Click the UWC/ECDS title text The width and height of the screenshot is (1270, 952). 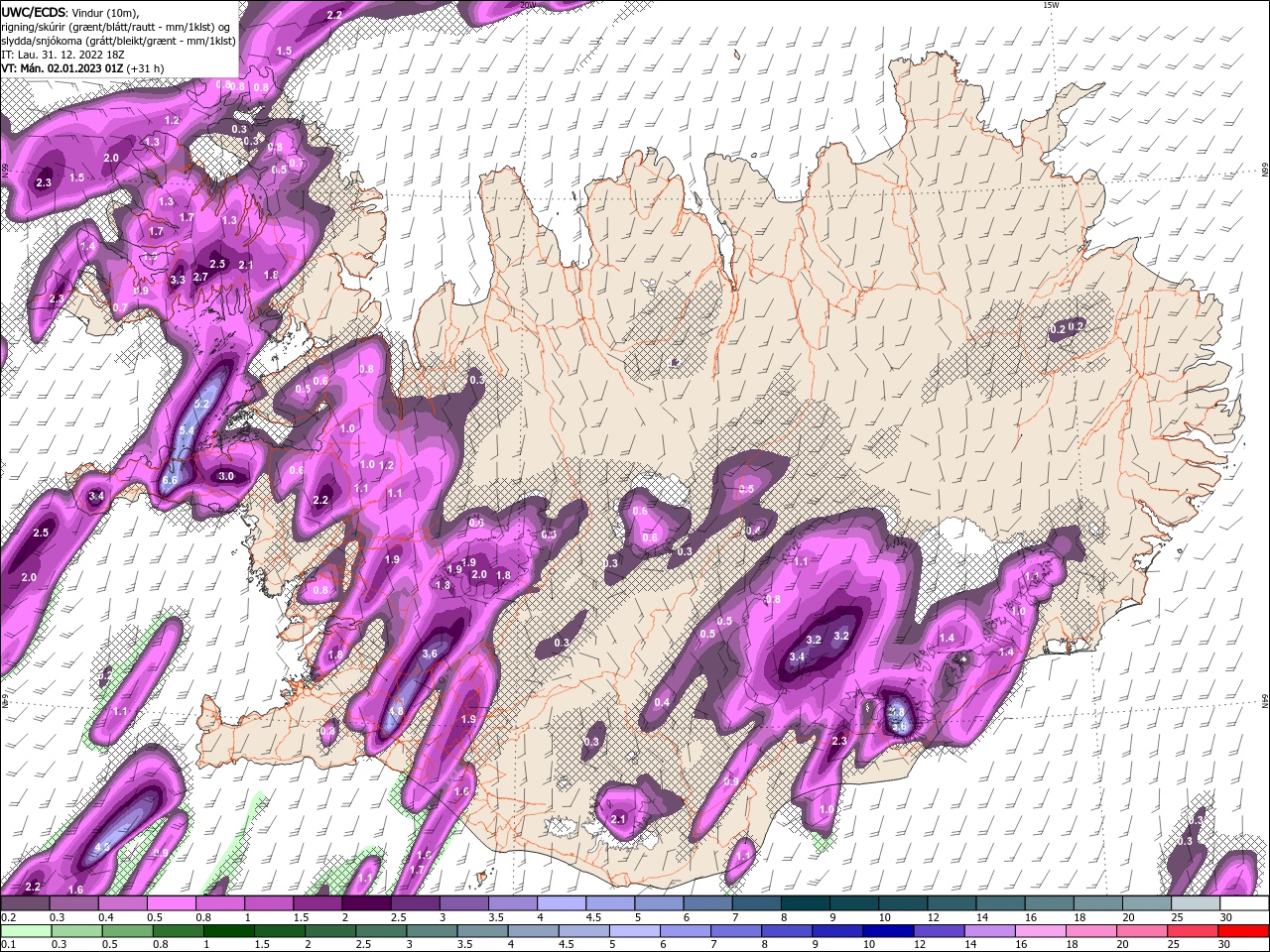pos(35,11)
